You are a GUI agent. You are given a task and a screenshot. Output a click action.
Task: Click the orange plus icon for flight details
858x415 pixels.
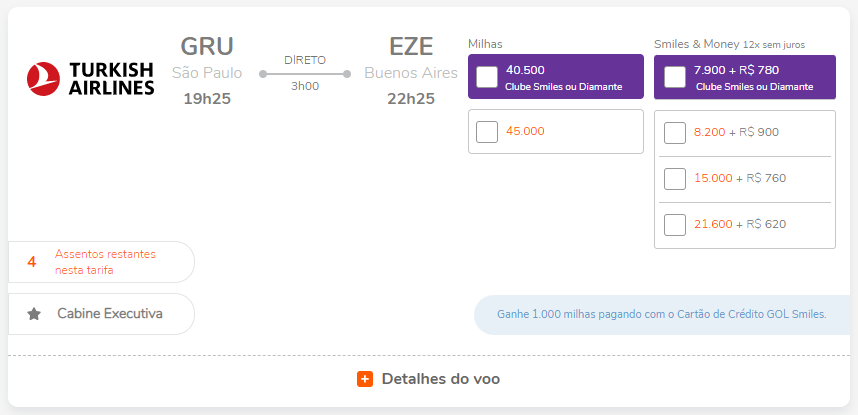[365, 379]
